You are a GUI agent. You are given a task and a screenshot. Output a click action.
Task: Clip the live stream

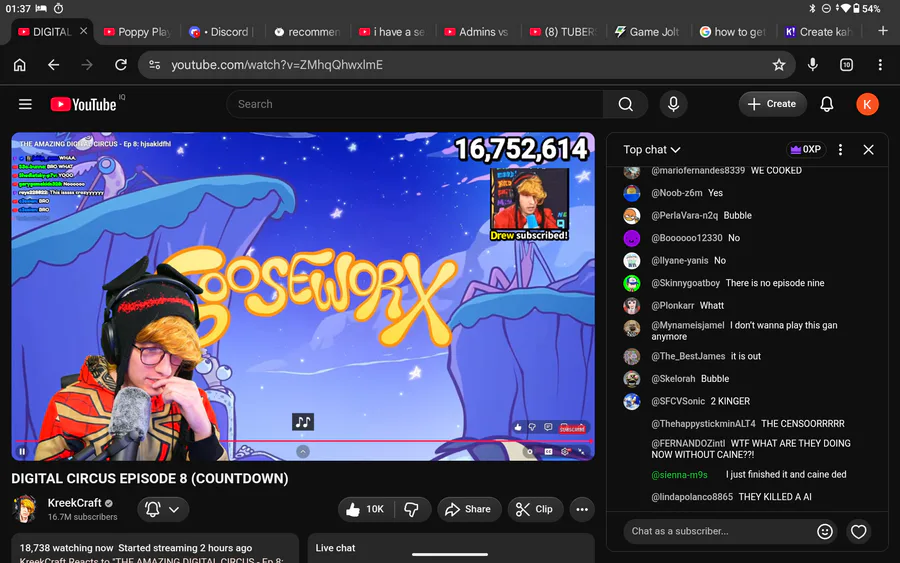click(x=534, y=509)
